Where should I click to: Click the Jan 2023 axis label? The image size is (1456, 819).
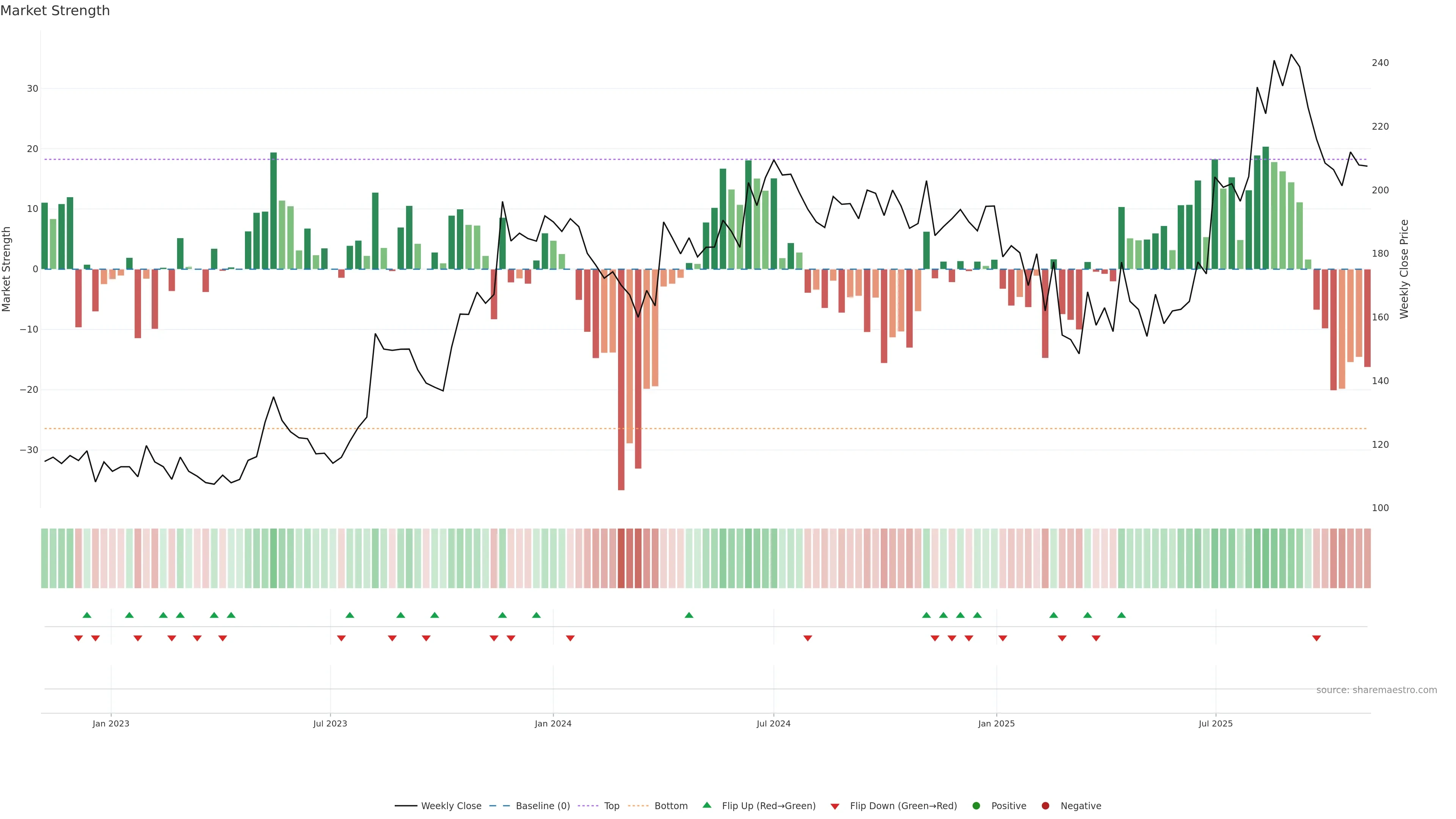[x=111, y=723]
